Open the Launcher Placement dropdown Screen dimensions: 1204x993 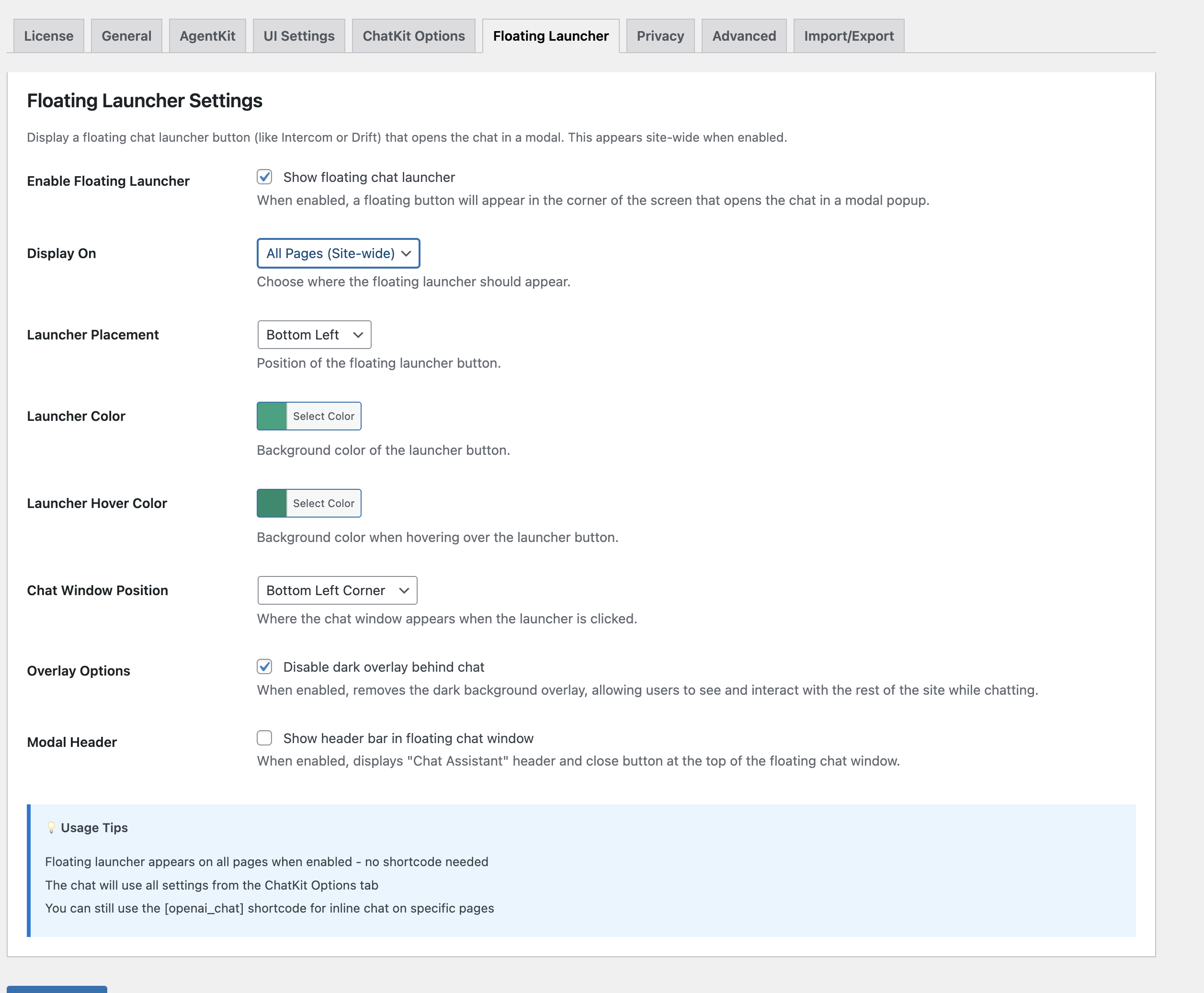tap(314, 335)
